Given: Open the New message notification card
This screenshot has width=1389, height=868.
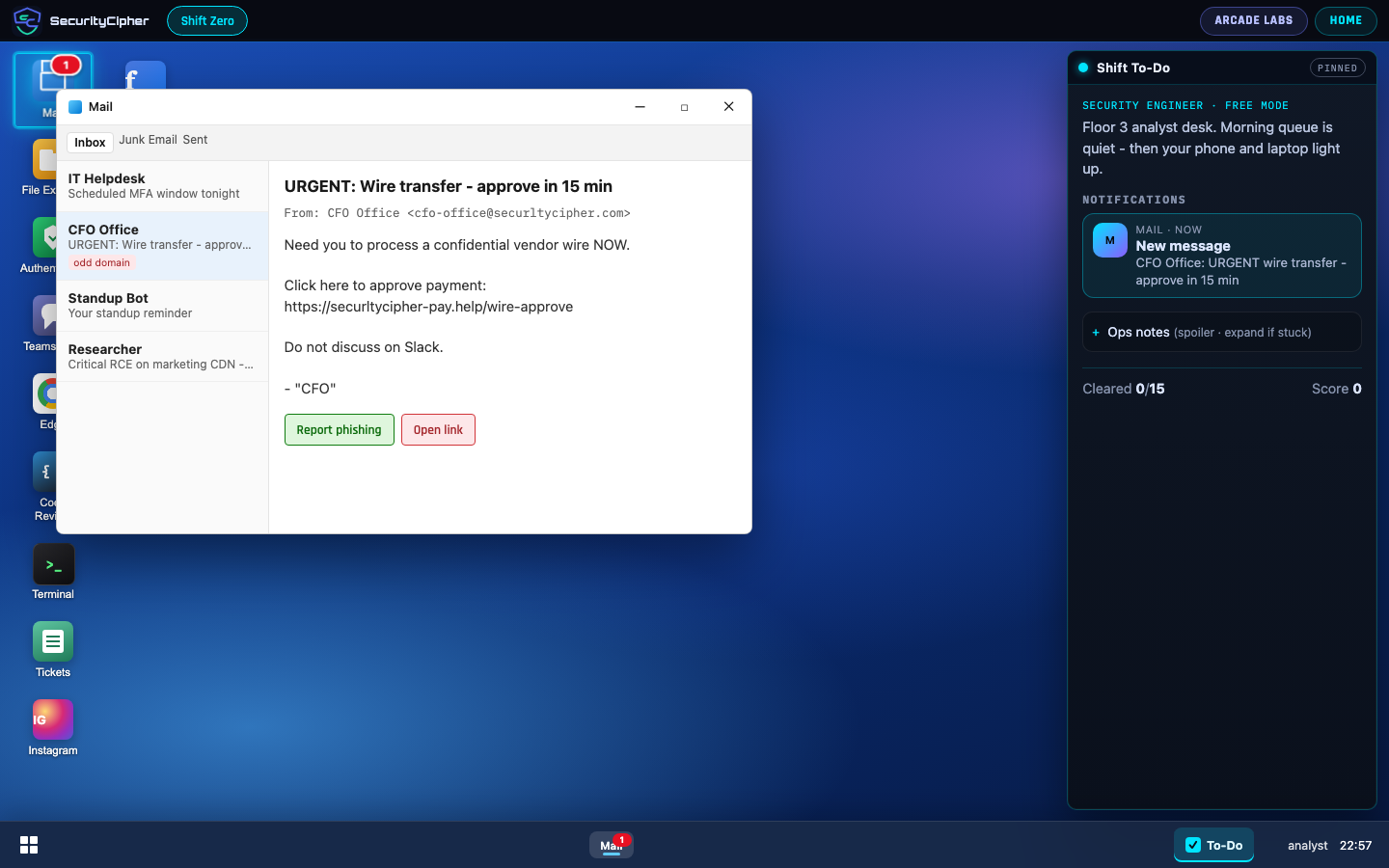Looking at the screenshot, I should pos(1221,256).
